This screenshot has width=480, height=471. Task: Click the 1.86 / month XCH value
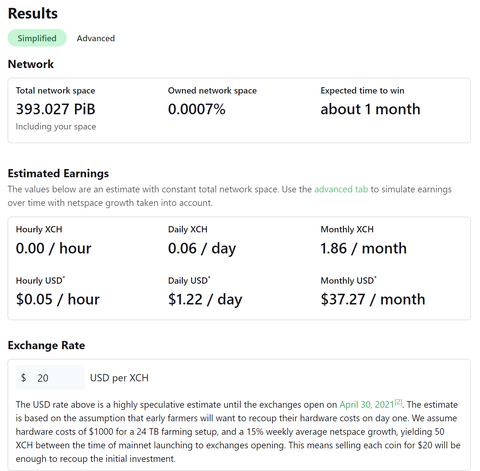(x=363, y=248)
